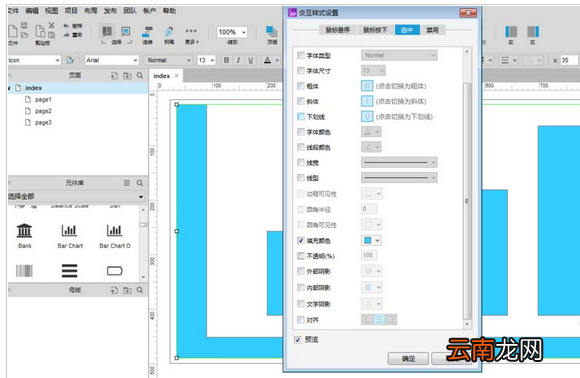Add a new master in 母版 panel
Image resolution: width=580 pixels, height=378 pixels.
coord(114,290)
